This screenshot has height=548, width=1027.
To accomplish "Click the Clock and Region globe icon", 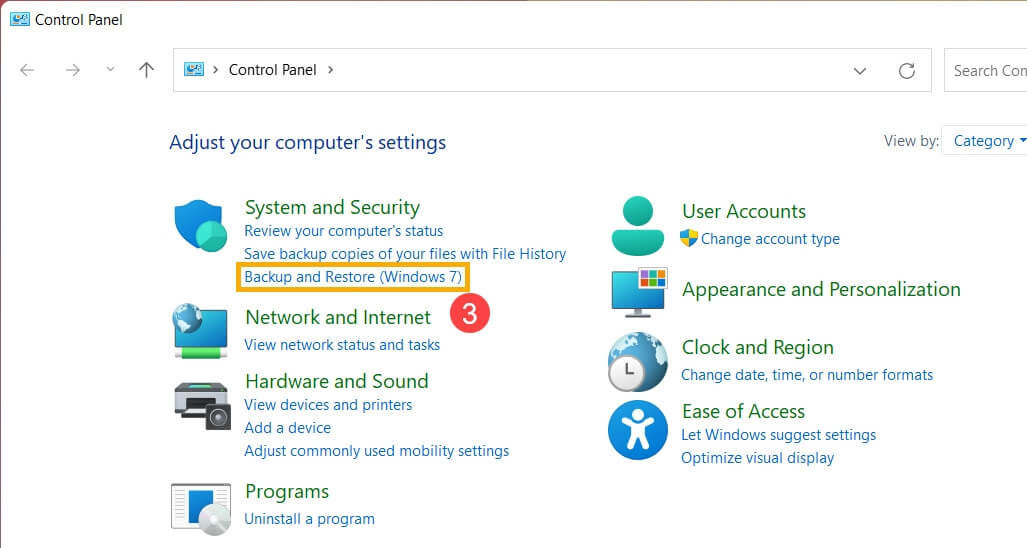I will pyautogui.click(x=637, y=361).
